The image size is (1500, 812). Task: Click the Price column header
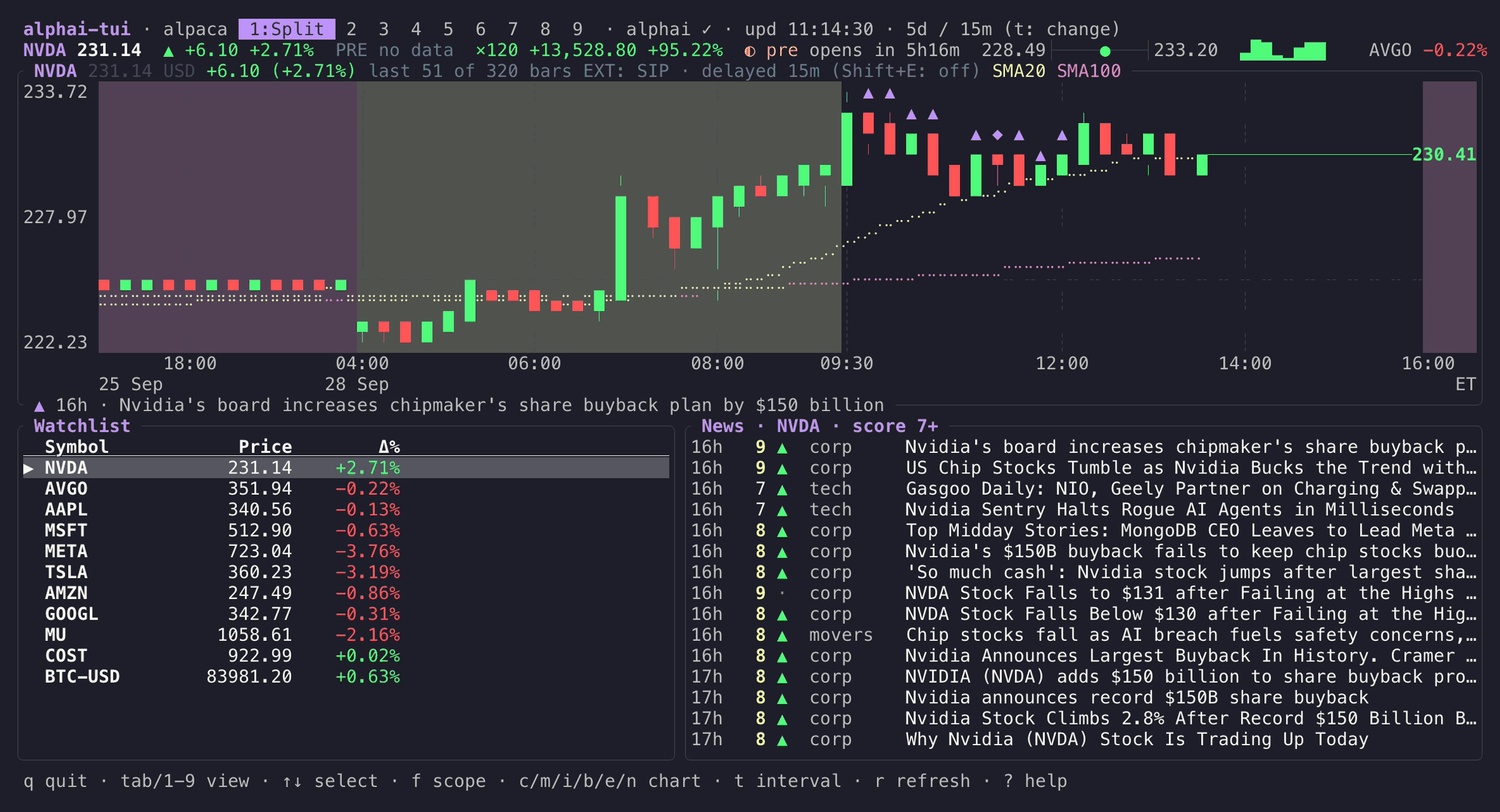coord(265,447)
